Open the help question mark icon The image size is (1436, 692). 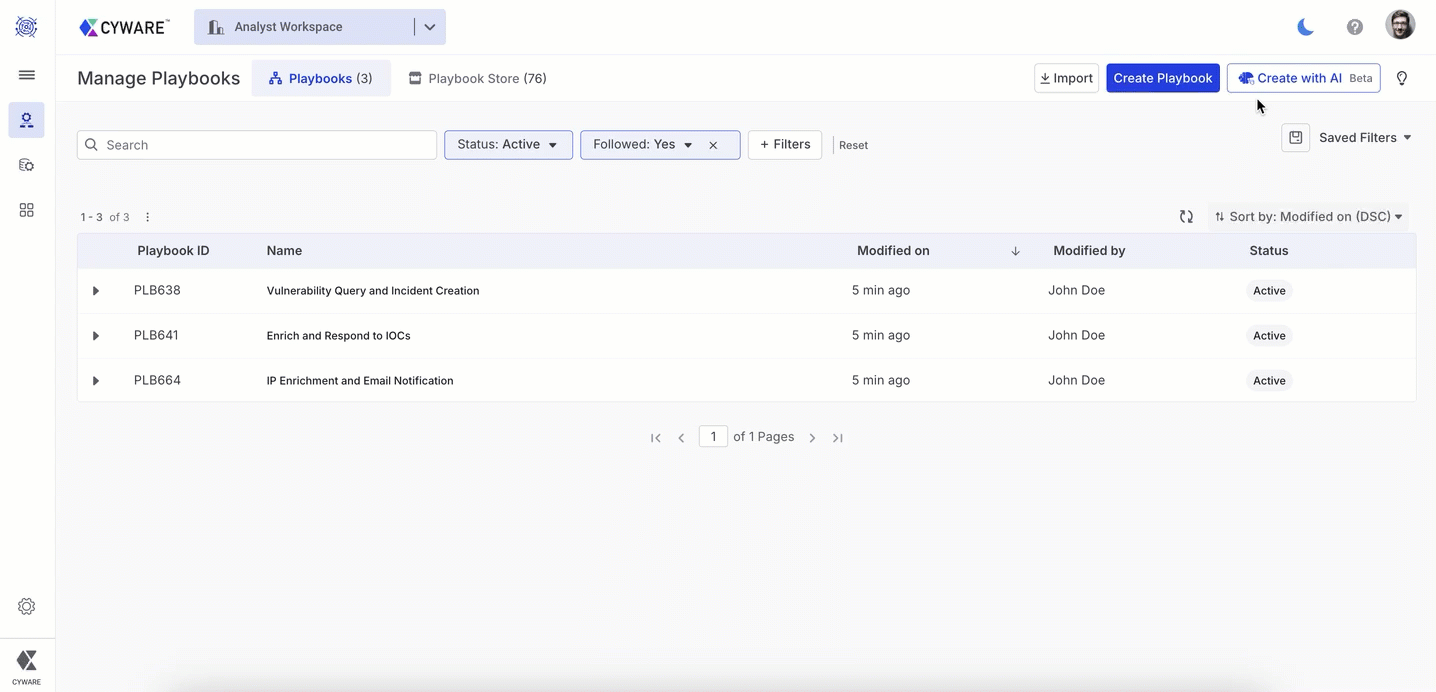(x=1354, y=27)
